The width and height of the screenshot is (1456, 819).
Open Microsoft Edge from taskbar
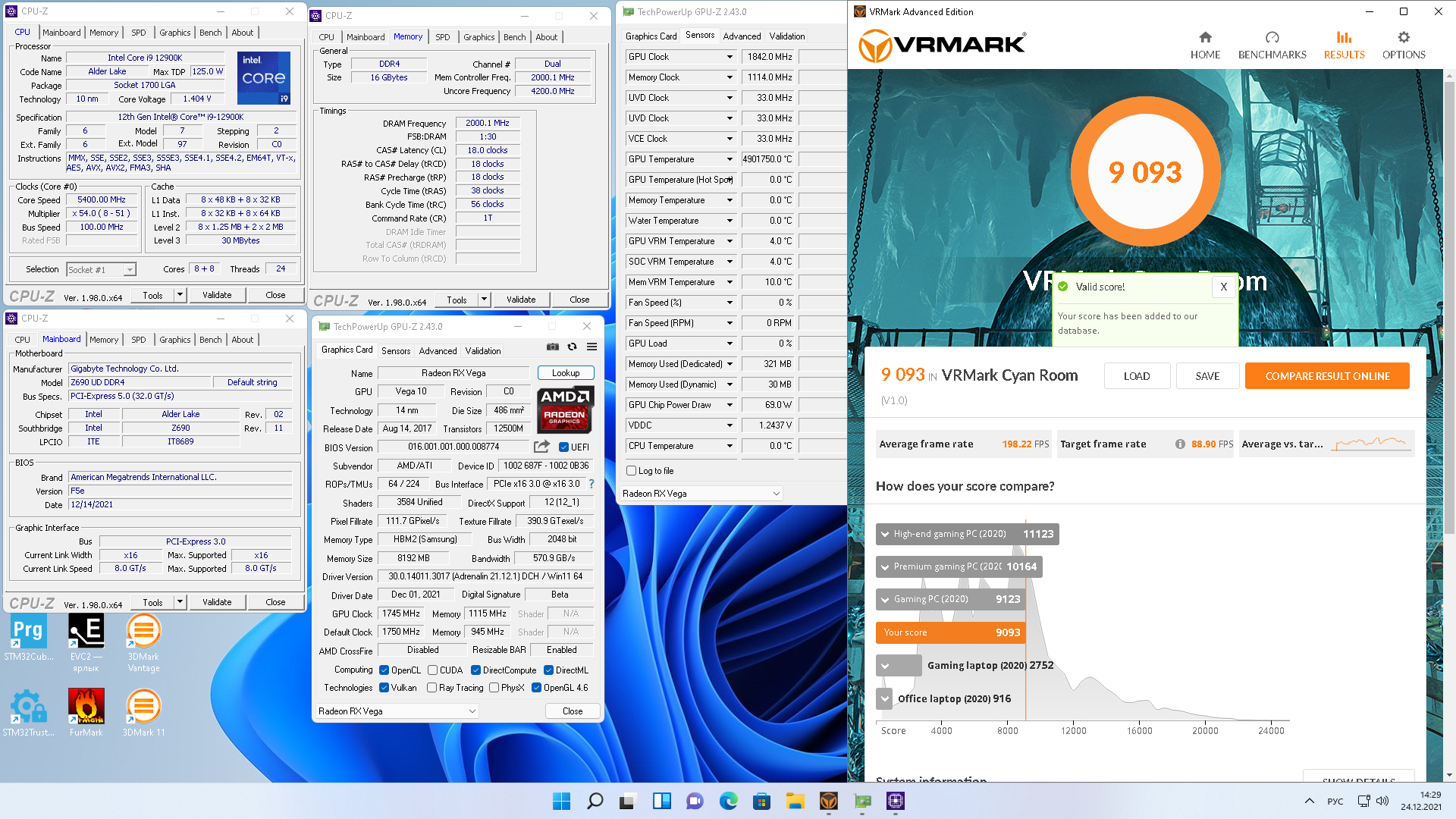pyautogui.click(x=728, y=801)
